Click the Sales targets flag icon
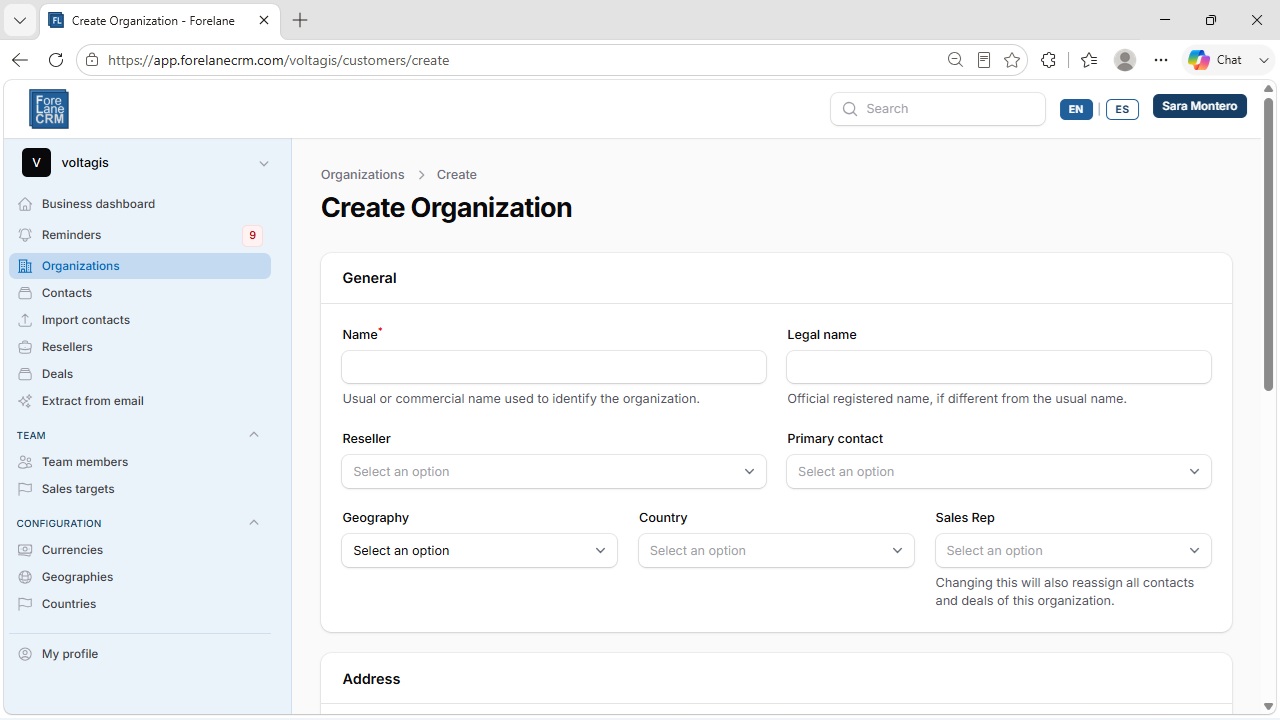 pyautogui.click(x=25, y=489)
